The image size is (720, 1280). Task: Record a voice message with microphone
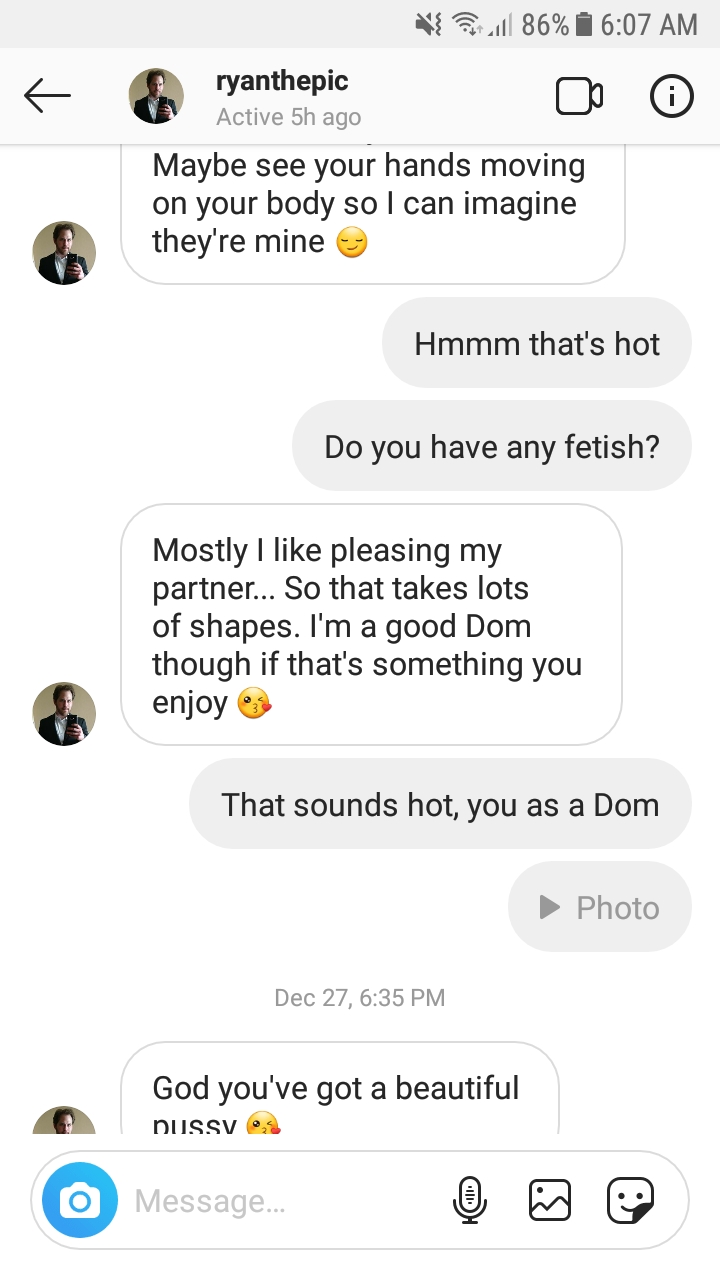(469, 1200)
